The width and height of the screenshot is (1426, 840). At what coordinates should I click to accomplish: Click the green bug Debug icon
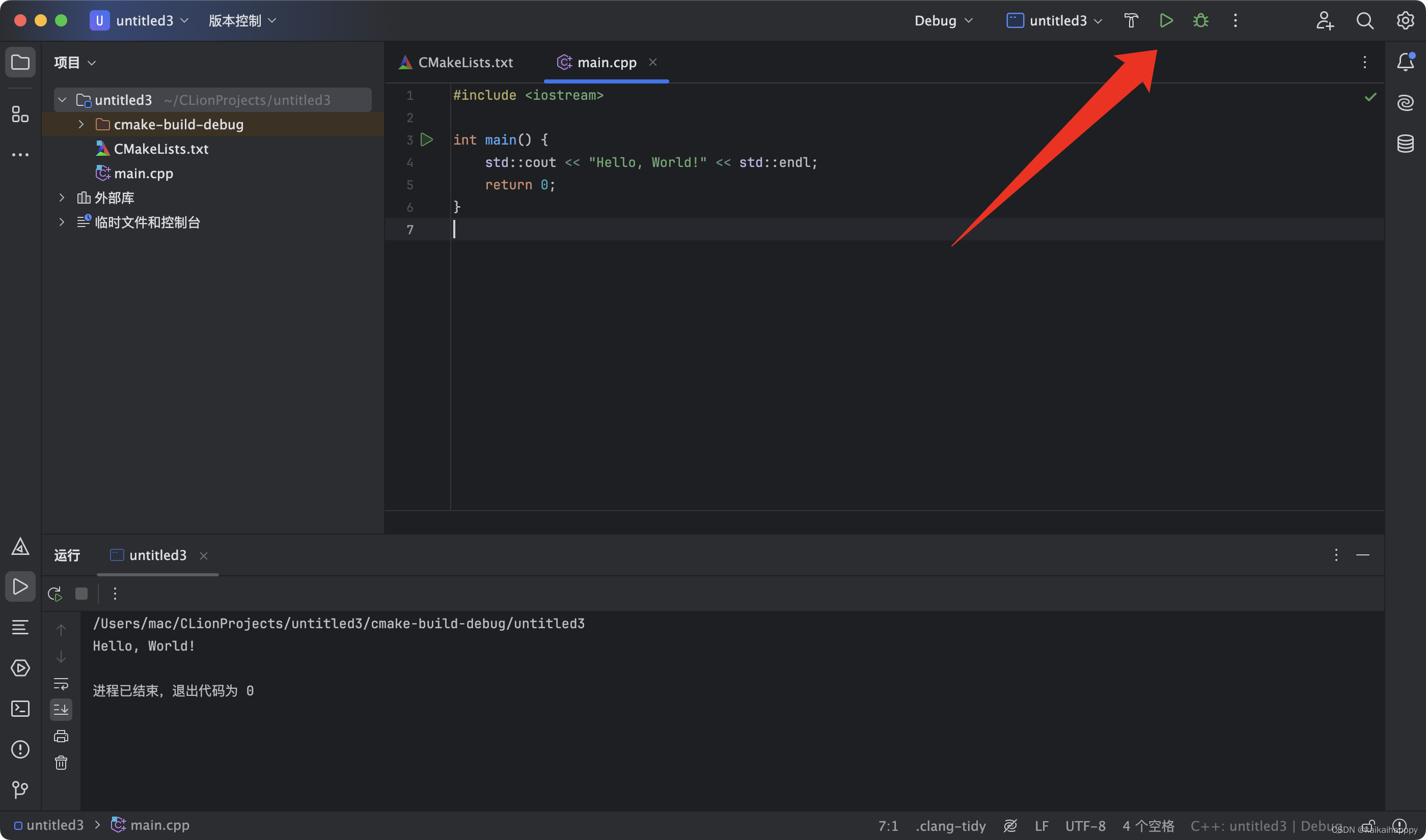[x=1201, y=21]
